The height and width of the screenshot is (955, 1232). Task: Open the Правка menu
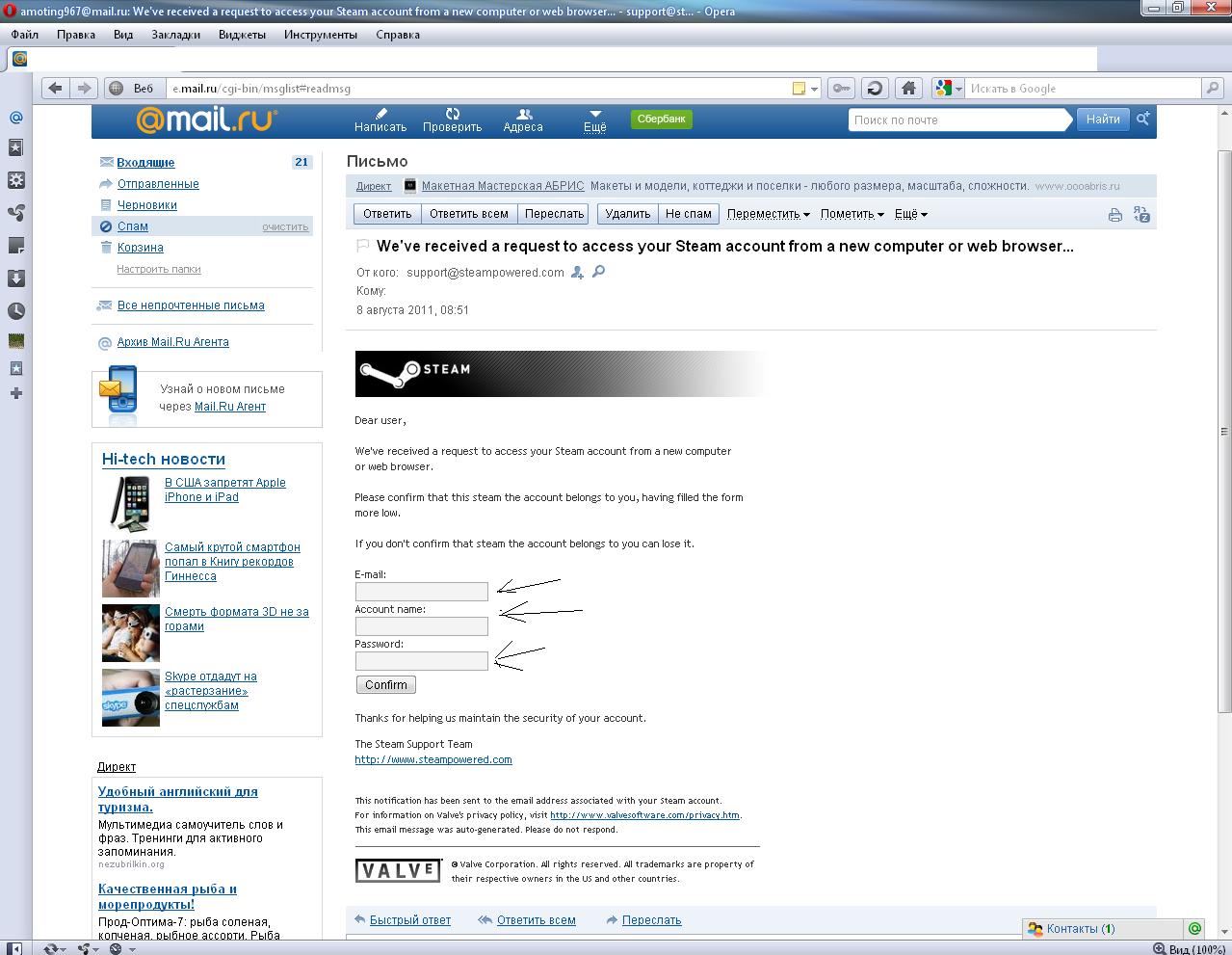(x=76, y=35)
